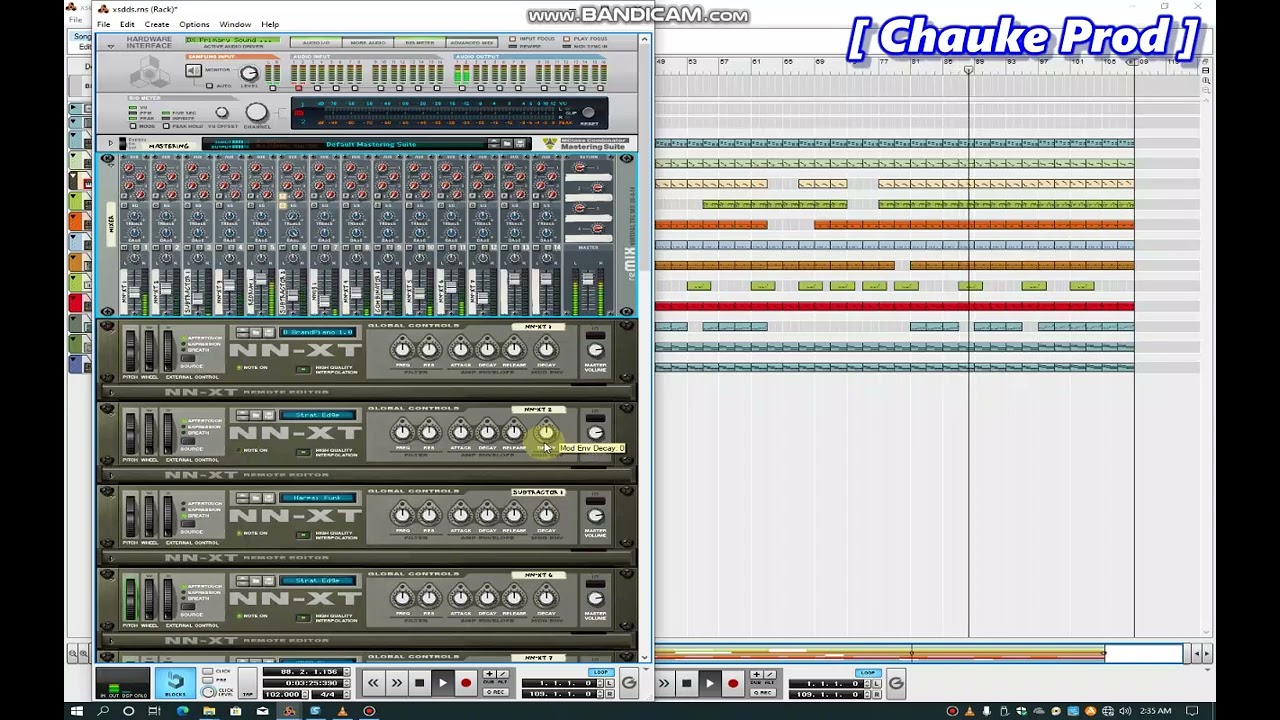Click the Audio I/O button
The image size is (1280, 720).
(316, 43)
